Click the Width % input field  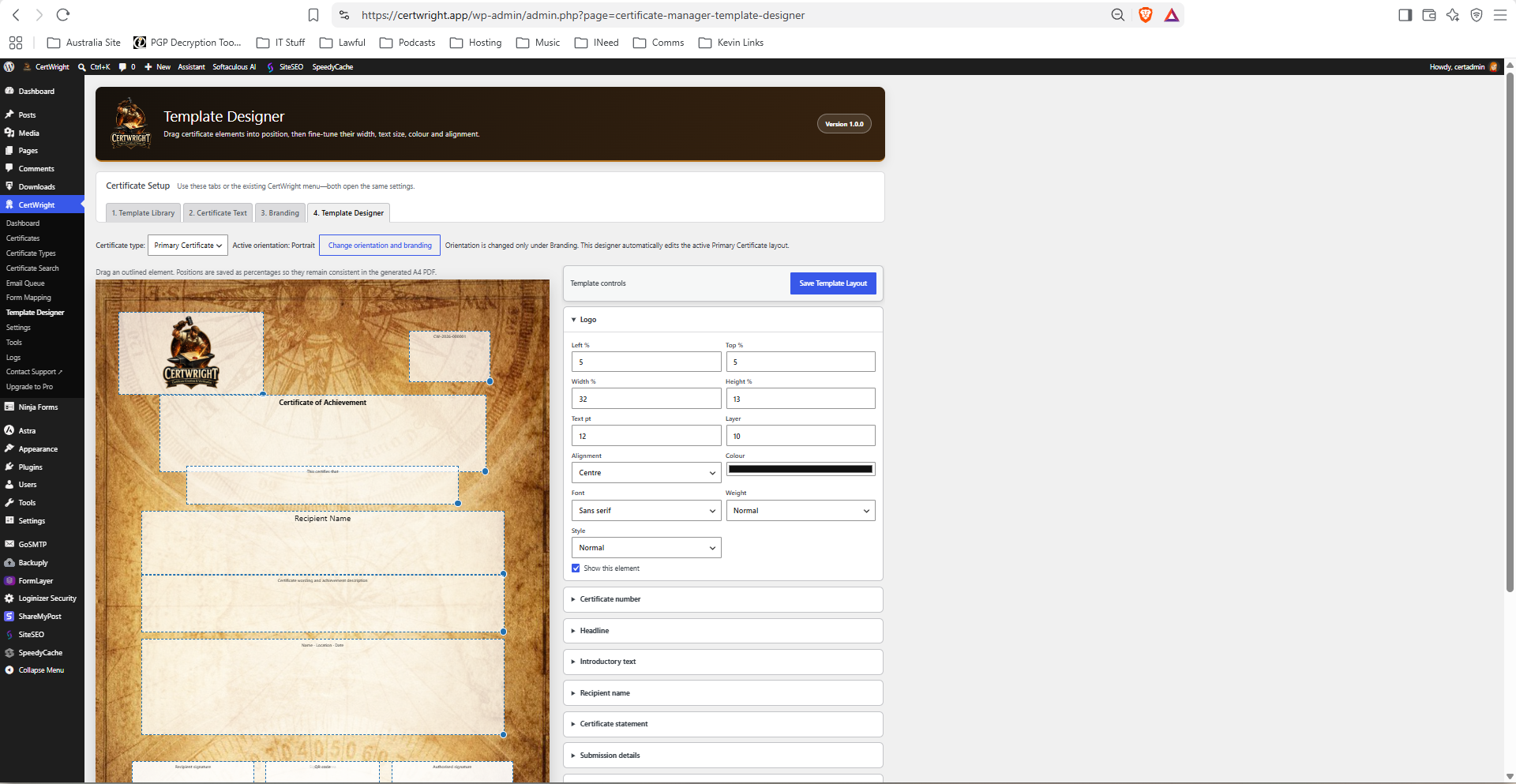tap(646, 399)
